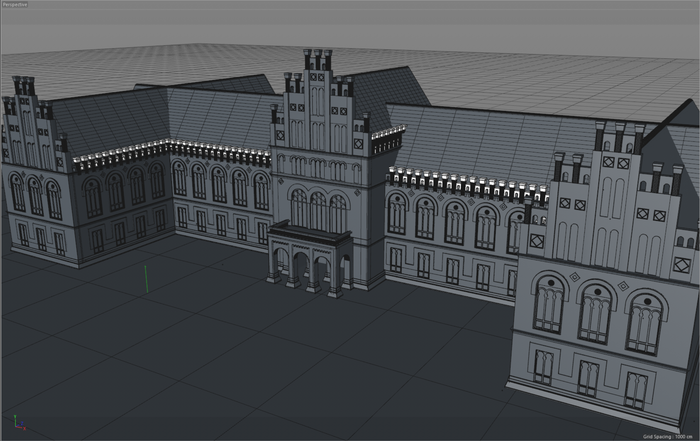Select the middle arched window of the right foreground tower

point(594,315)
